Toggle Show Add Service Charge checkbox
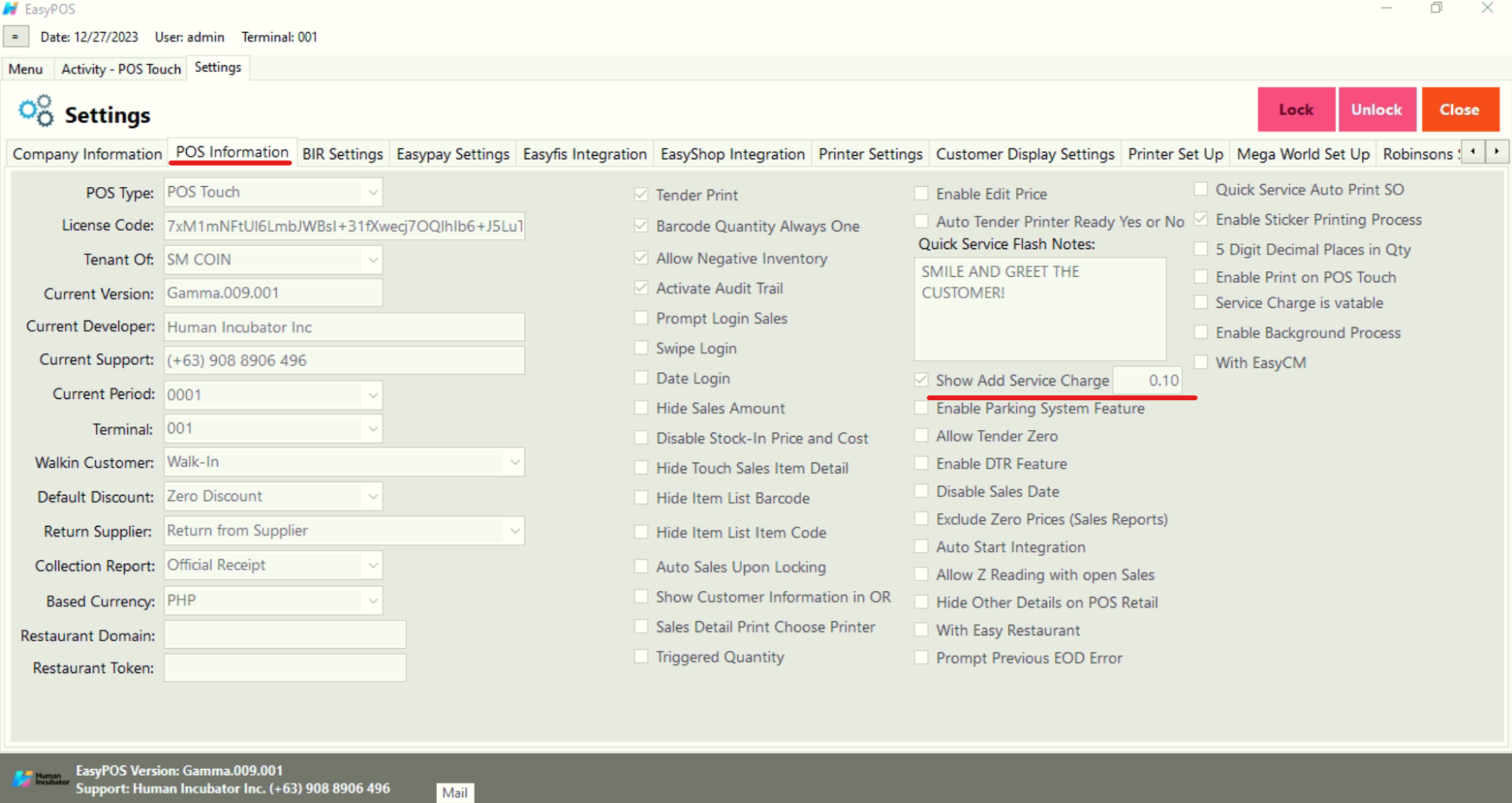The image size is (1512, 803). pyautogui.click(x=921, y=379)
